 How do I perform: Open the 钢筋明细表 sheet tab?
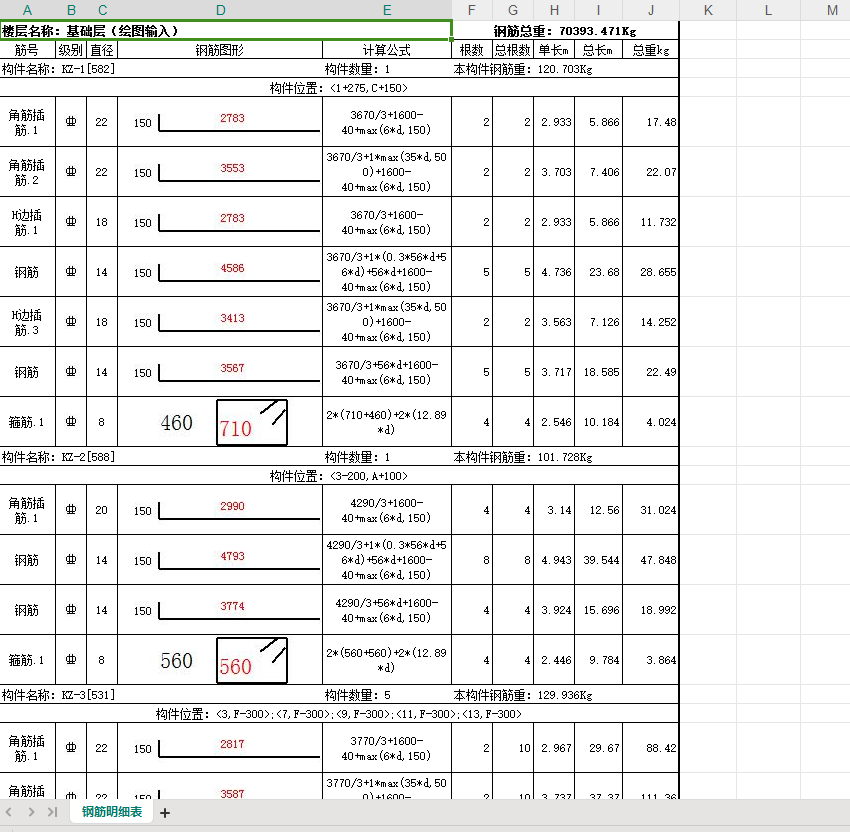pyautogui.click(x=112, y=811)
